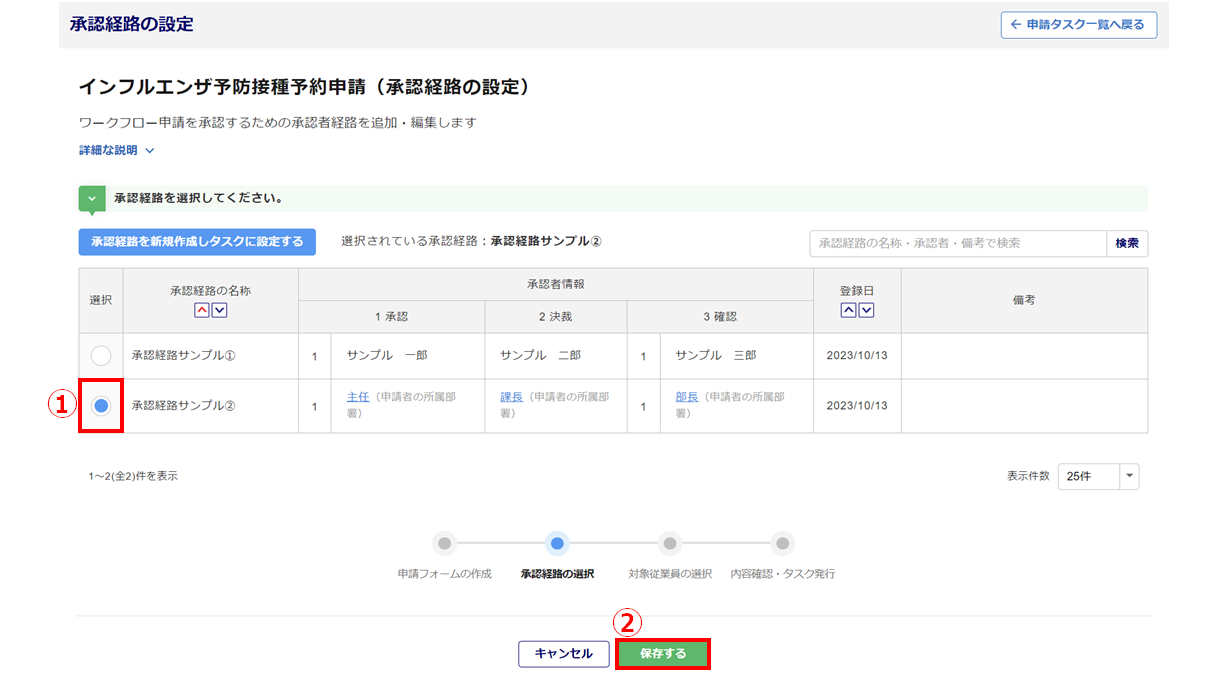The width and height of the screenshot is (1228, 680).
Task: Select the 承認経路サンプル① radio button
Action: click(101, 355)
